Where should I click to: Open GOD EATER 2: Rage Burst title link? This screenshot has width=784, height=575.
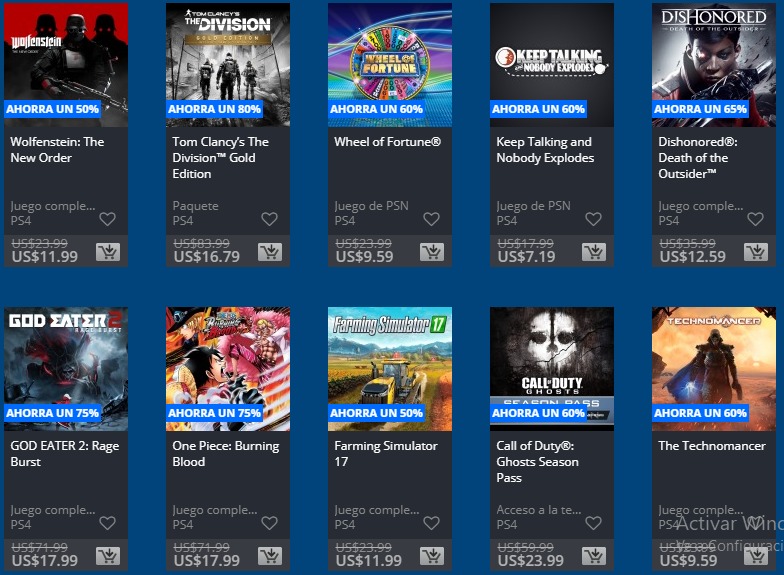coord(64,454)
